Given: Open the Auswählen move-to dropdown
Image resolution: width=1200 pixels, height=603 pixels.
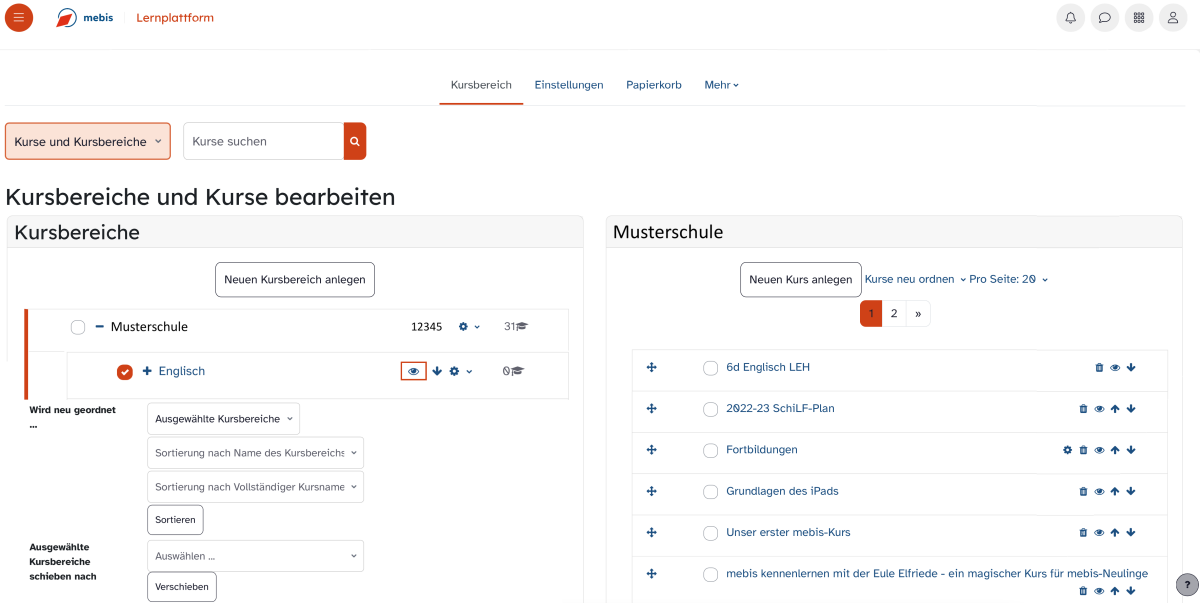Looking at the screenshot, I should coord(255,556).
